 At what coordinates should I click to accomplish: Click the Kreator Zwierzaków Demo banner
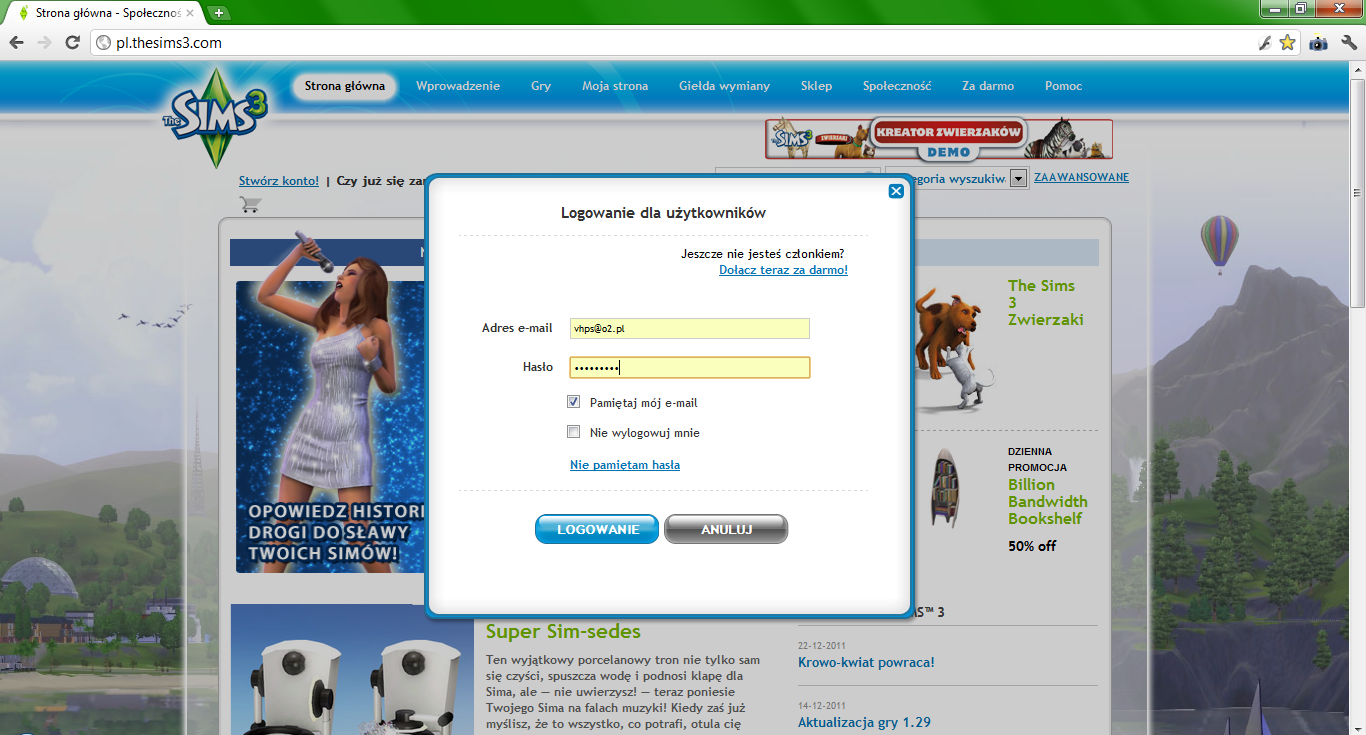tap(939, 139)
